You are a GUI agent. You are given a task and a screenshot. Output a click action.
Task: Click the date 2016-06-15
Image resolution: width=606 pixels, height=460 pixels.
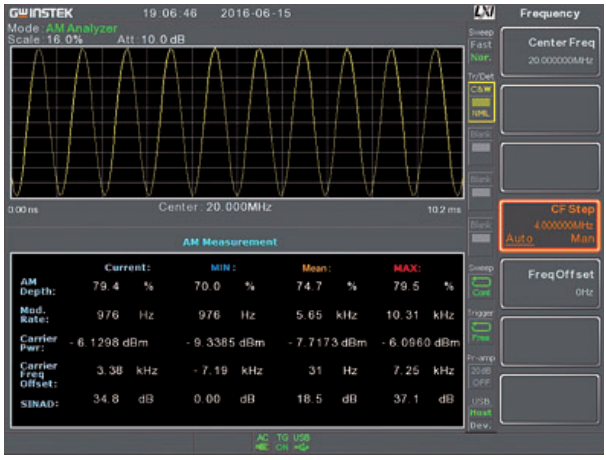tap(256, 14)
